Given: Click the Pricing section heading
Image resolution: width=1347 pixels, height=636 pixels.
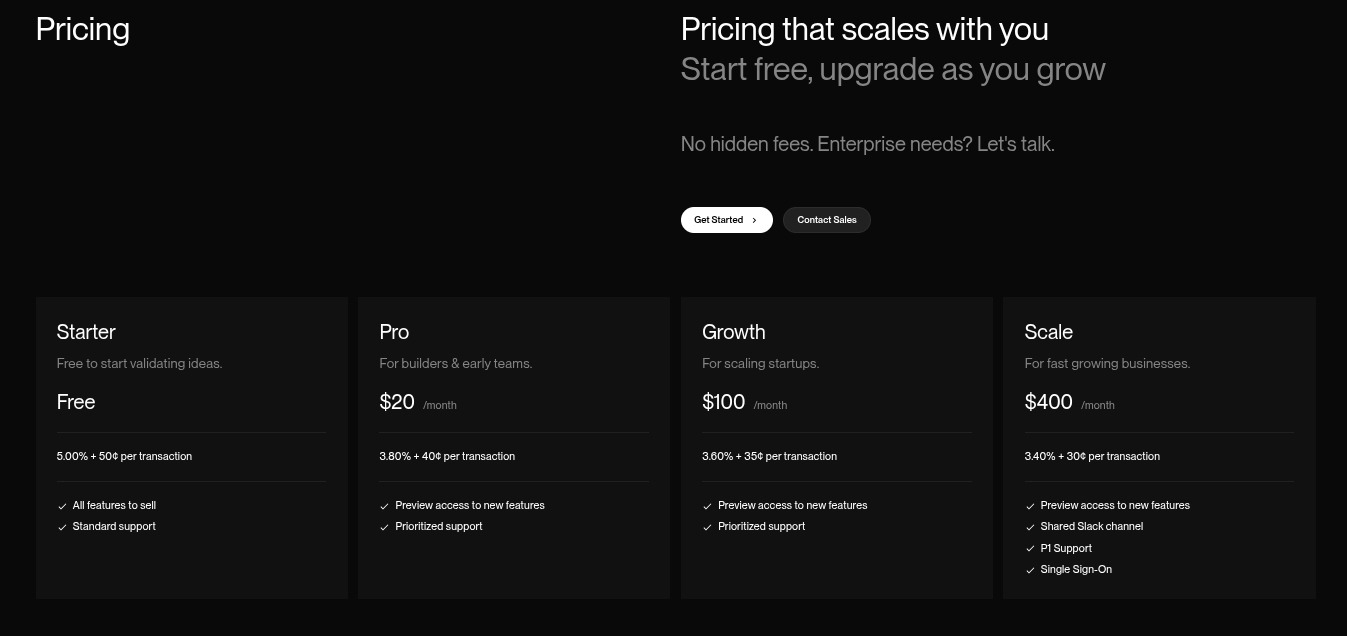Looking at the screenshot, I should pos(83,29).
